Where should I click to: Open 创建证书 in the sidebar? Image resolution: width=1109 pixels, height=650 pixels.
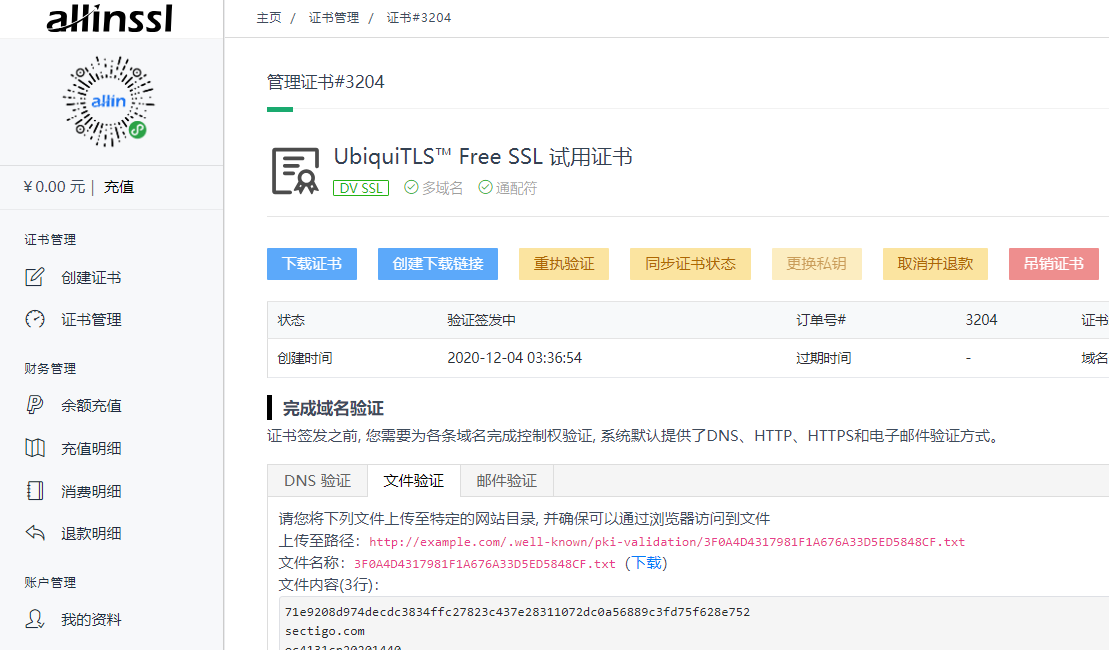pyautogui.click(x=91, y=278)
